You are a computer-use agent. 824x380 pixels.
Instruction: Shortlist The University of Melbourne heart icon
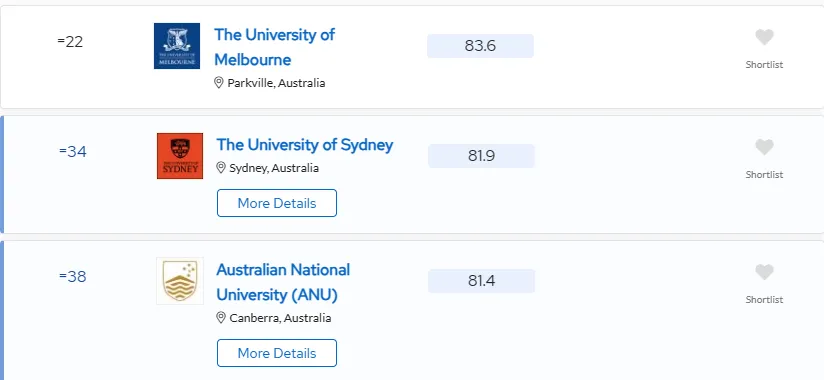(764, 37)
